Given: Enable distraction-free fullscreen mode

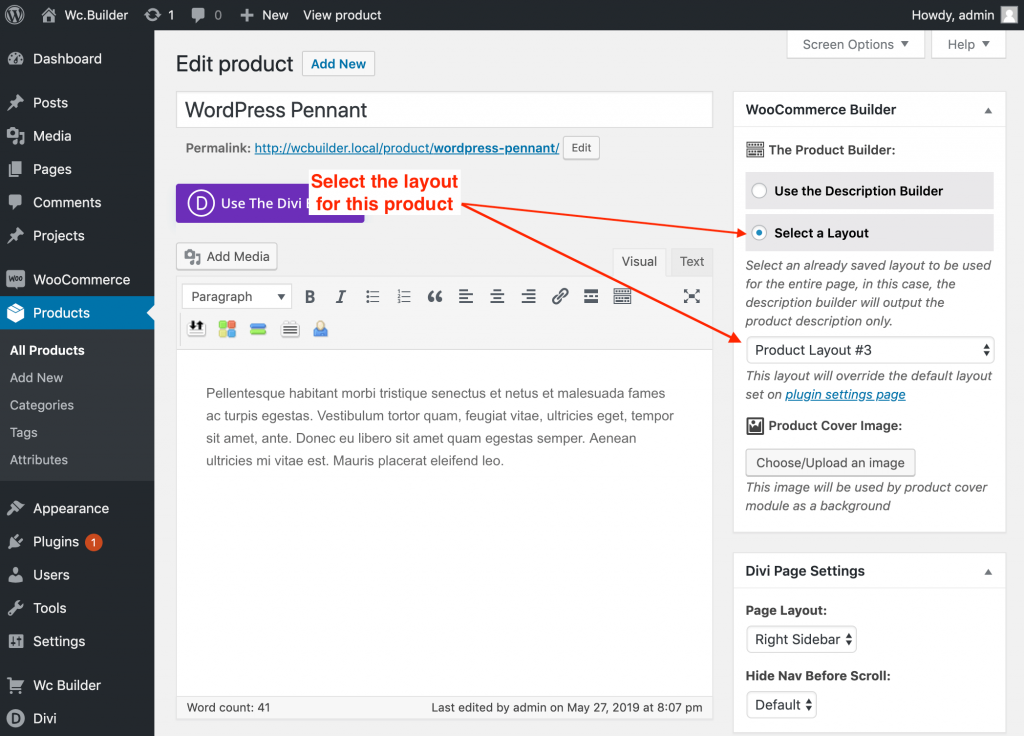Looking at the screenshot, I should (692, 296).
